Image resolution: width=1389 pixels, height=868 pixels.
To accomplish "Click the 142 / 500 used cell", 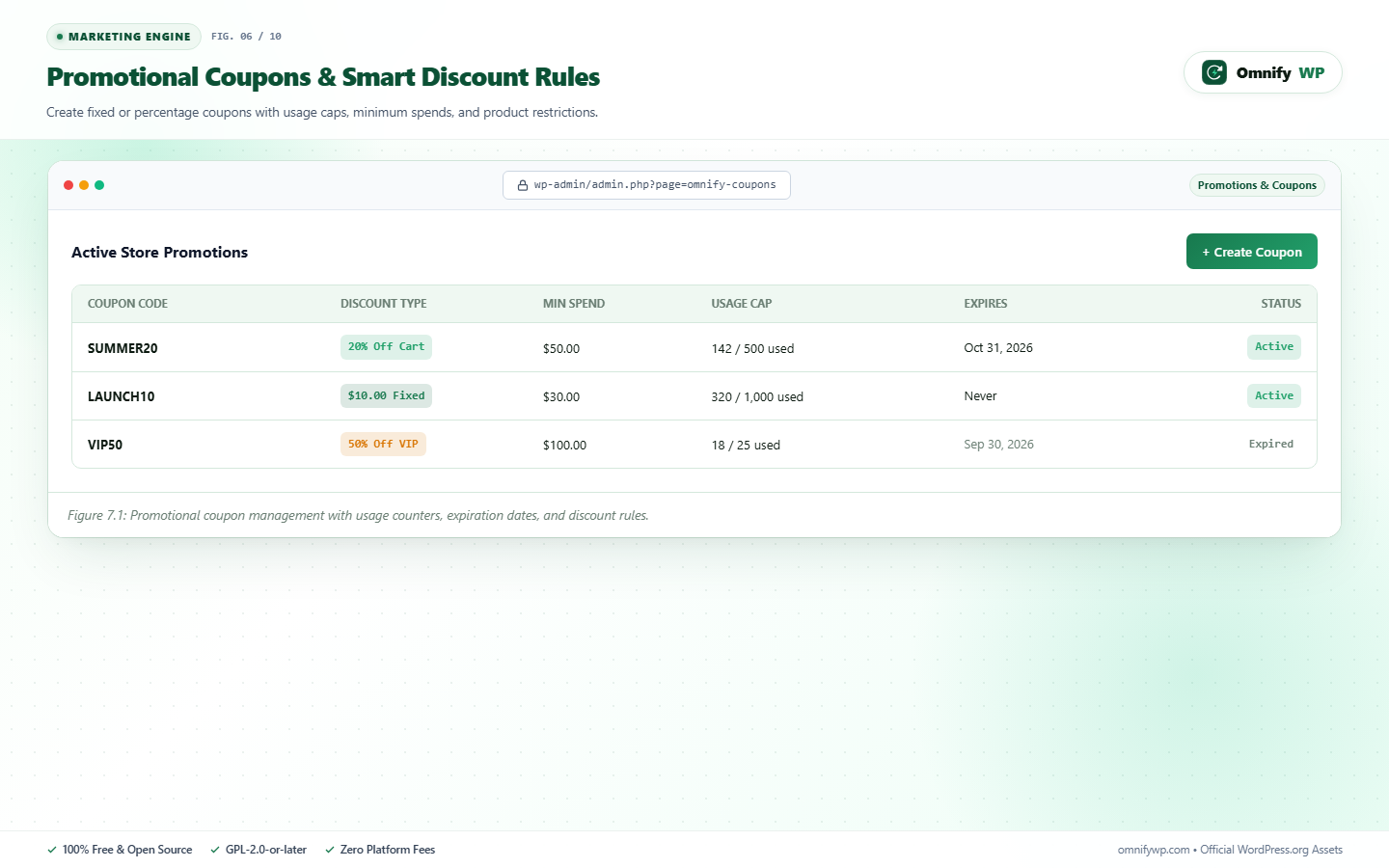I will click(752, 349).
